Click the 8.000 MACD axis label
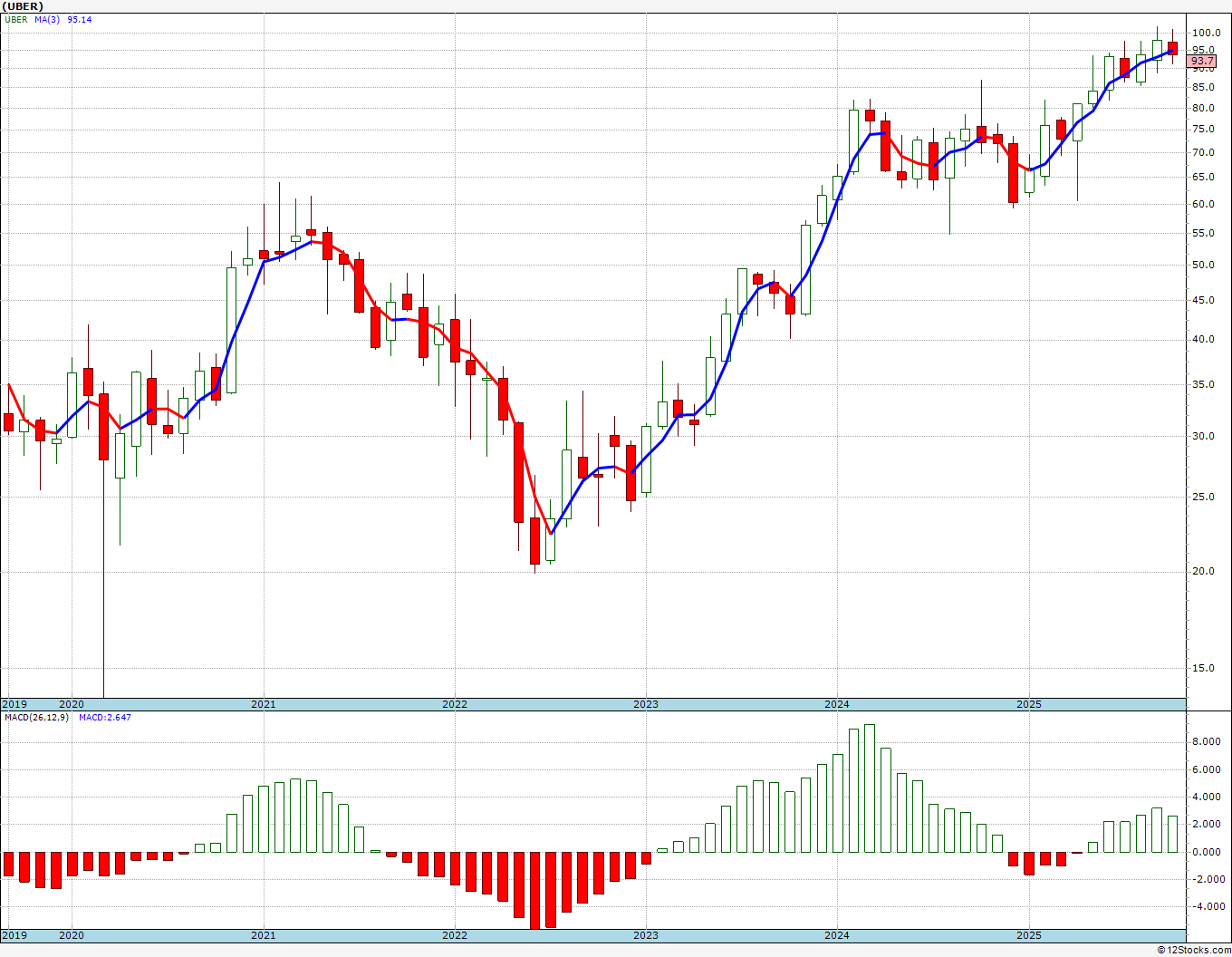 pyautogui.click(x=1208, y=741)
